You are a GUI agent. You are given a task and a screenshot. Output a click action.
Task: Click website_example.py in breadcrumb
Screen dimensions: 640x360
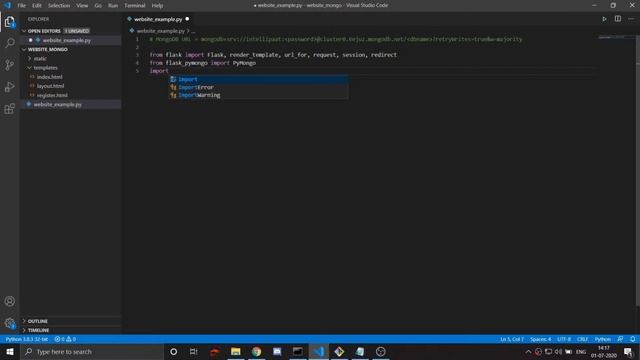click(161, 31)
